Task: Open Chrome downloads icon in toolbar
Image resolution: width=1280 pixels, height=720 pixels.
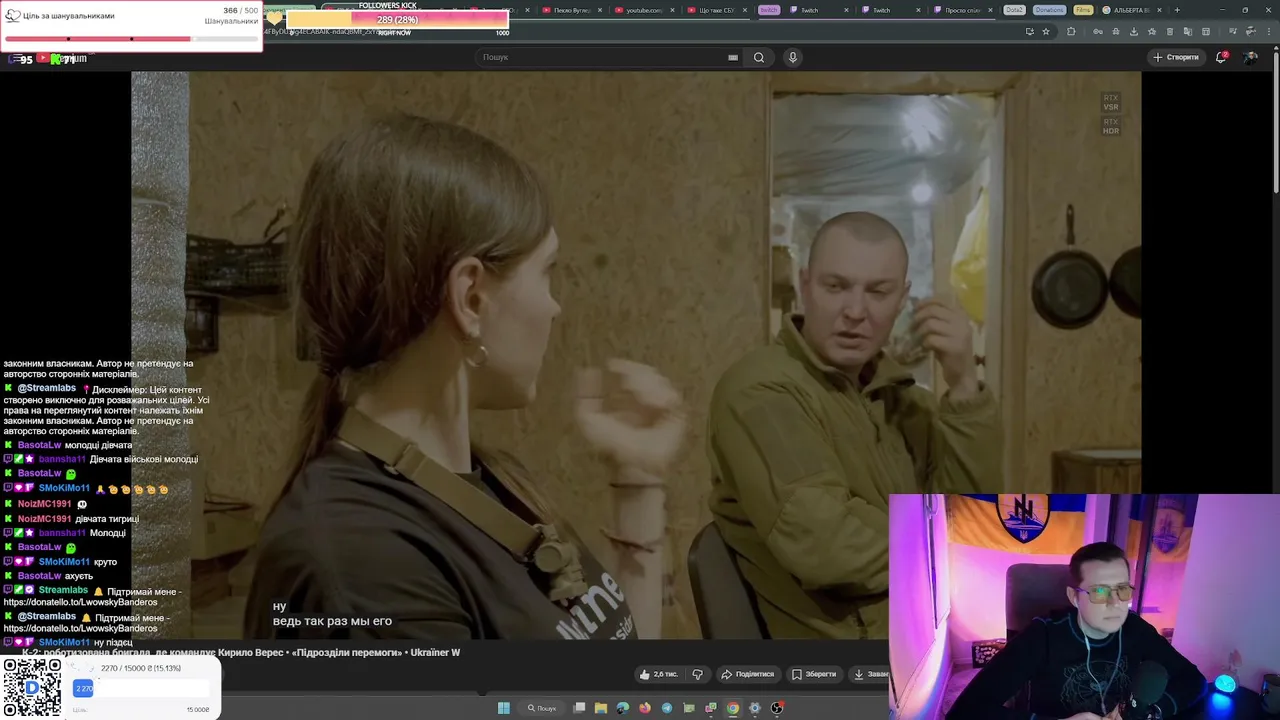Action: (1134, 31)
